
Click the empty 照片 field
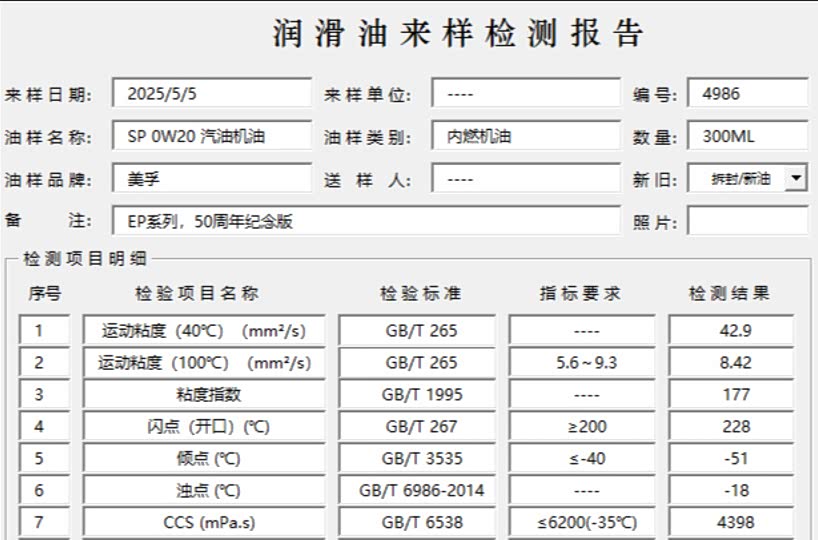tap(747, 221)
